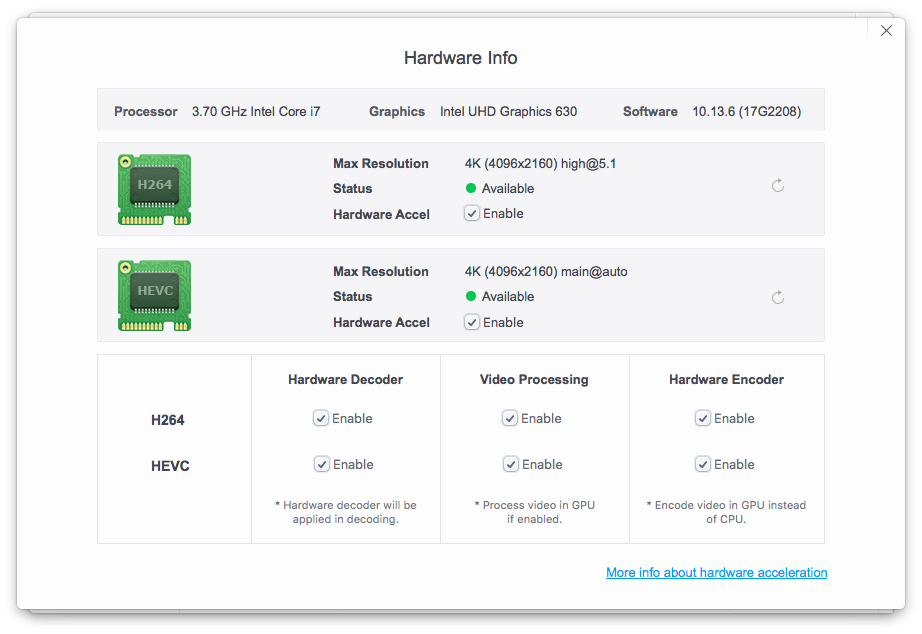The width and height of the screenshot is (922, 634).
Task: Toggle HEVC Video Processing Enable checkbox
Action: point(510,464)
